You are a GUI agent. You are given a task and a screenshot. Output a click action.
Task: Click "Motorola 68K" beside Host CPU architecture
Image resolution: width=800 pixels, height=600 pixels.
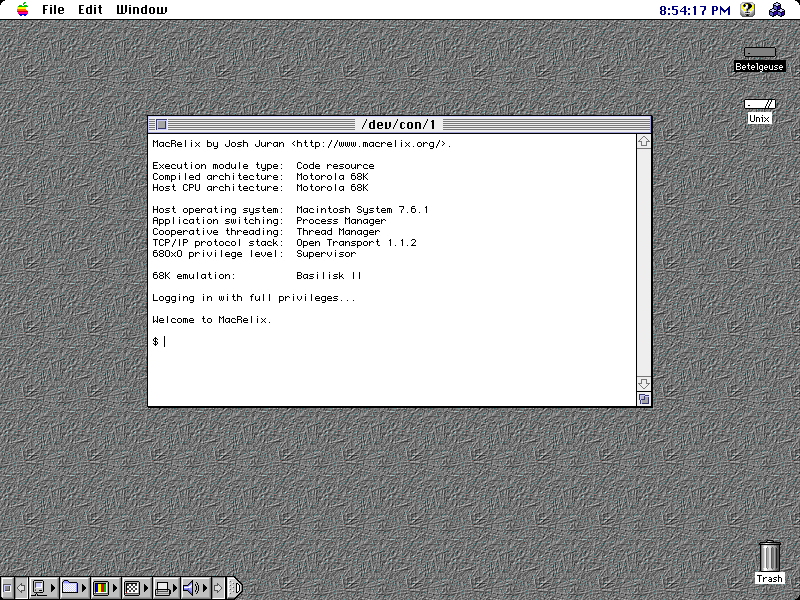332,188
